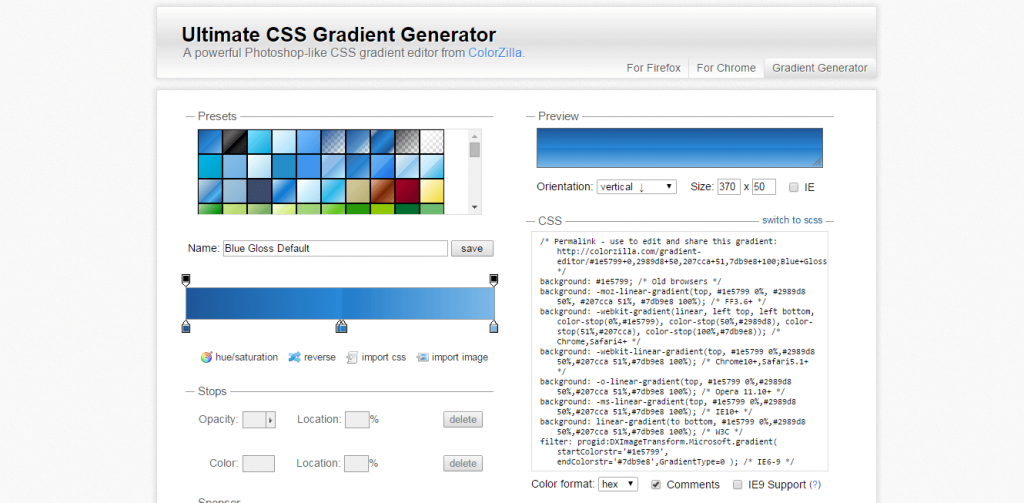Click the Size height field showing 50
The width and height of the screenshot is (1024, 503).
pyautogui.click(x=763, y=187)
